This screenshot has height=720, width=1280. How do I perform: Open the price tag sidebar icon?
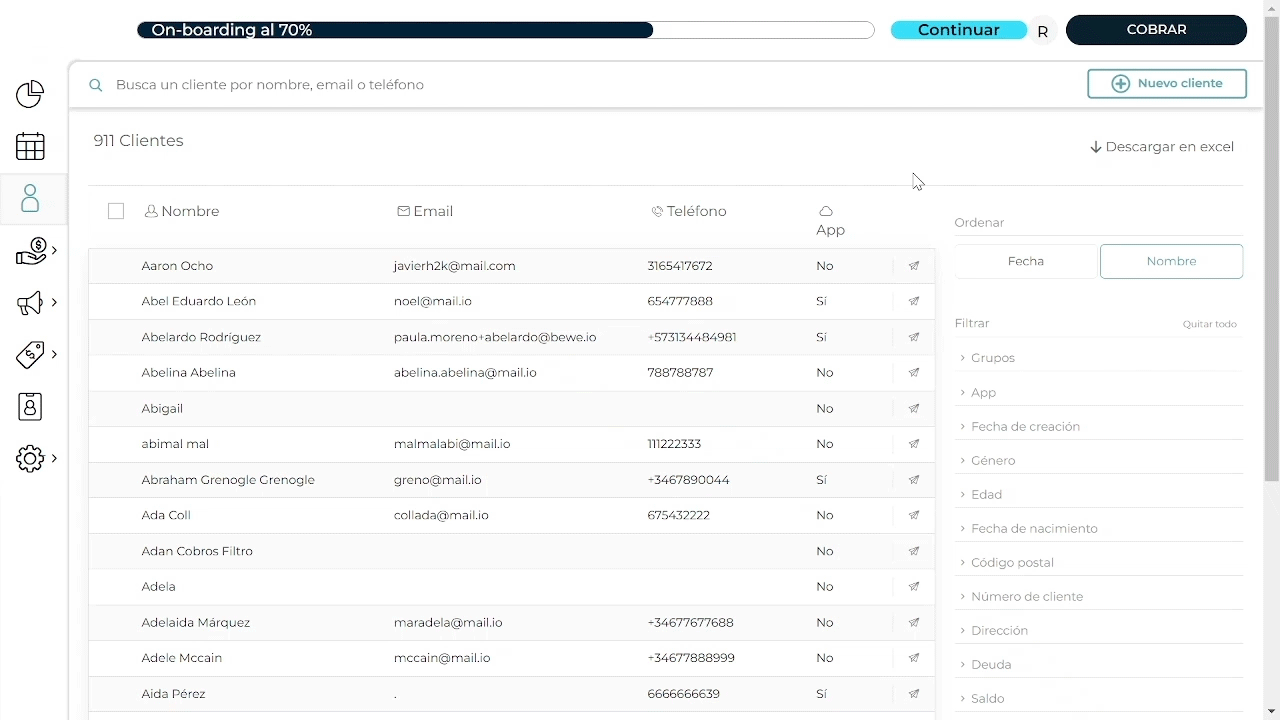pos(31,355)
